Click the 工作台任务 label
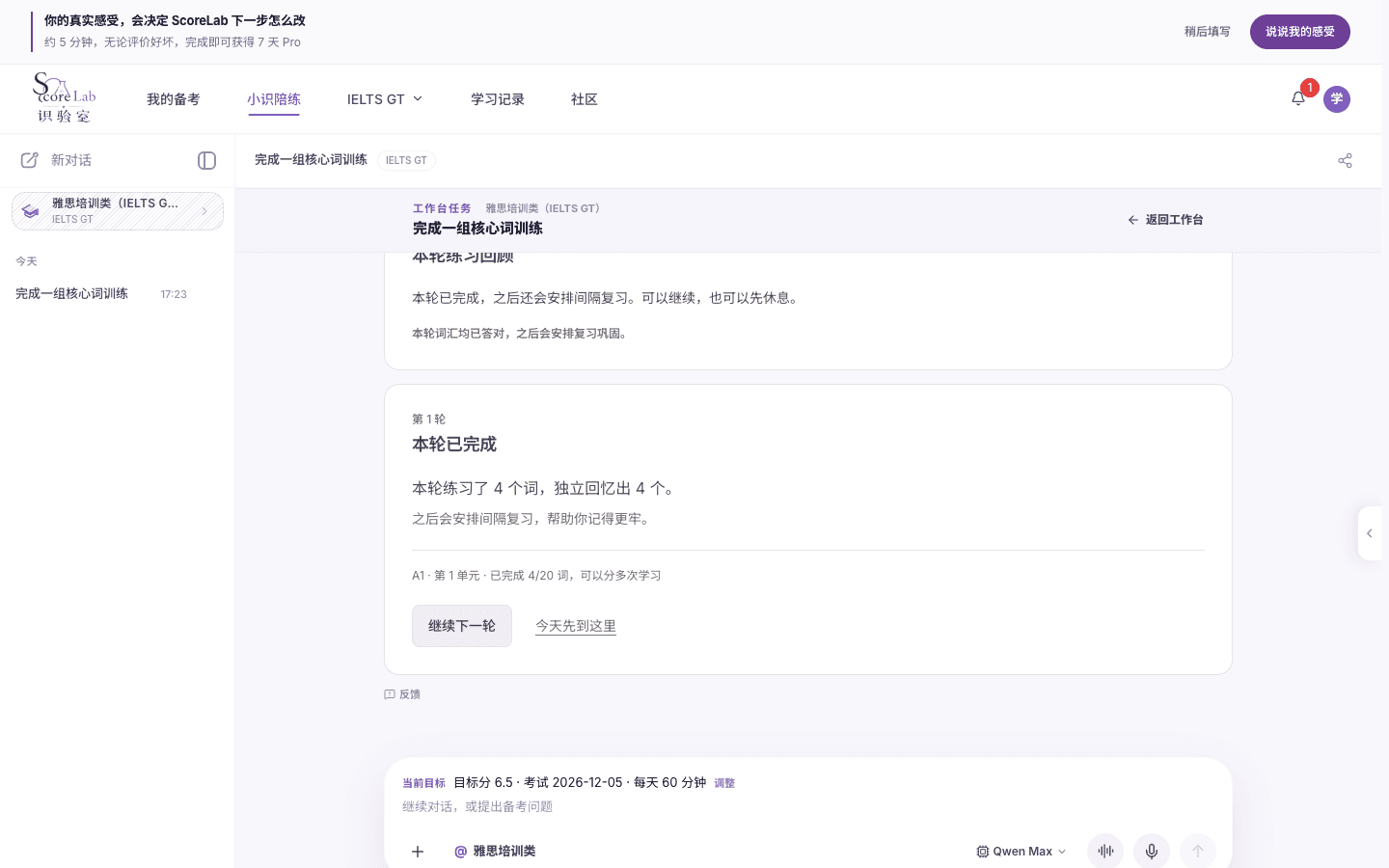The height and width of the screenshot is (868, 1389). [442, 208]
